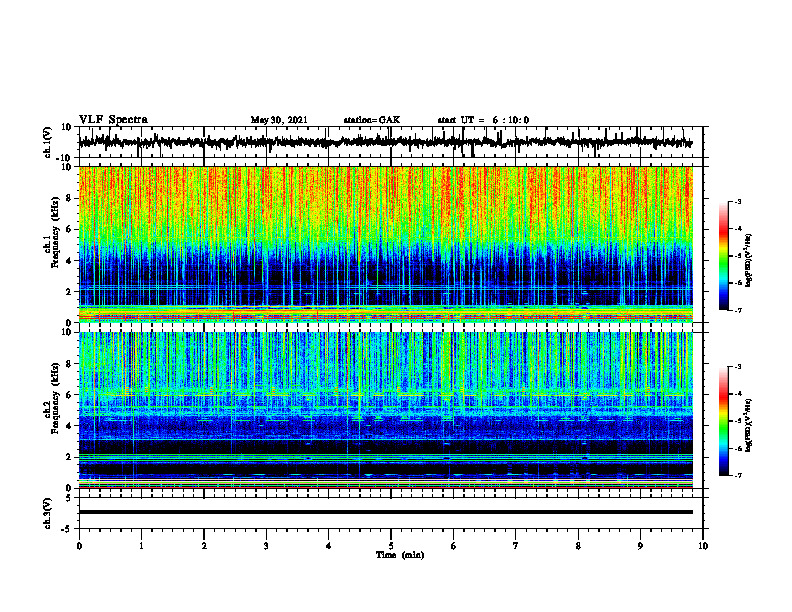
Task: Click the "-3" value on ch.1 colorbar
Action: click(737, 202)
